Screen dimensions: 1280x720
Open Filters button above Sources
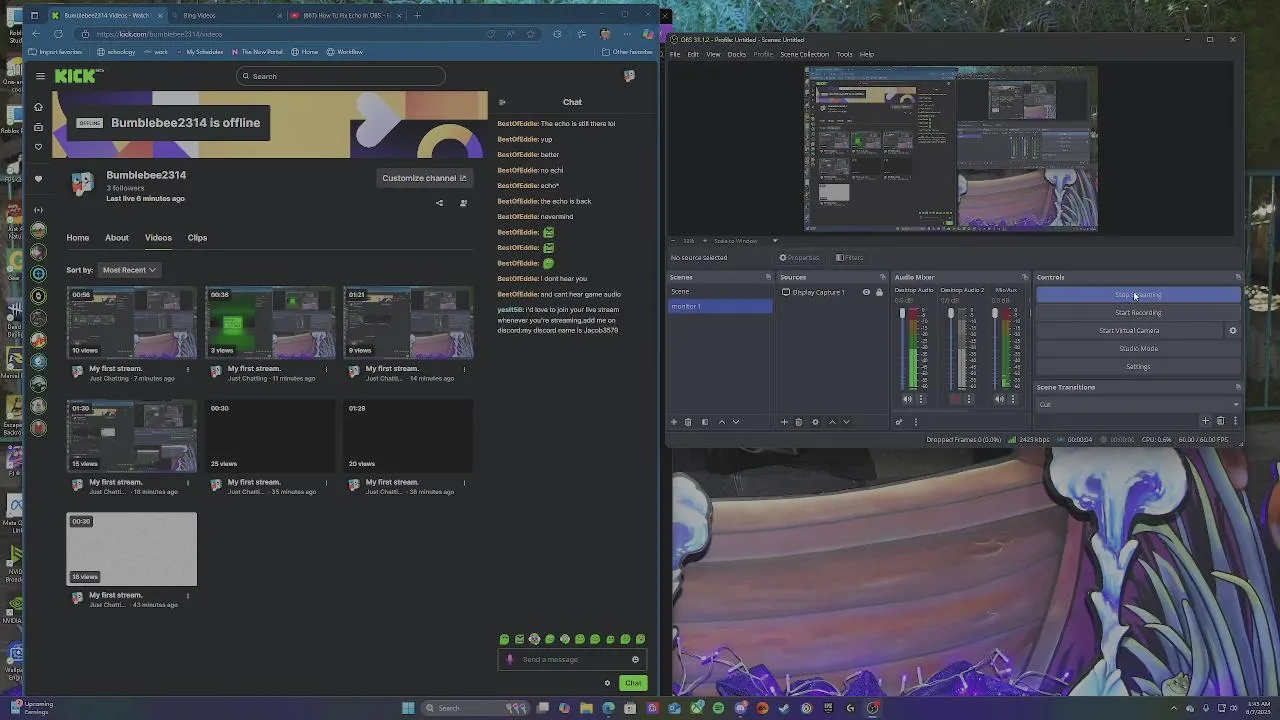(x=850, y=258)
